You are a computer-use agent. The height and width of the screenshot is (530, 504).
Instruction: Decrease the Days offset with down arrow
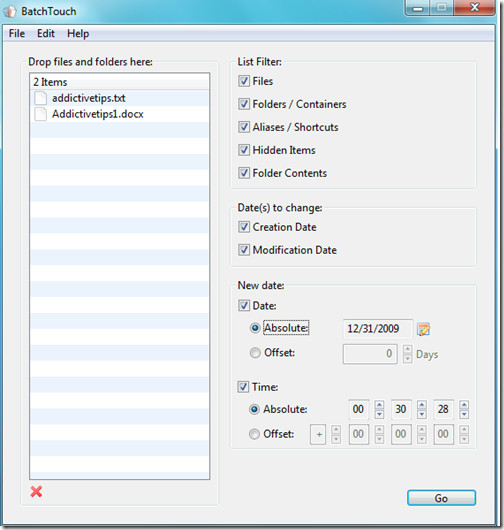408,359
